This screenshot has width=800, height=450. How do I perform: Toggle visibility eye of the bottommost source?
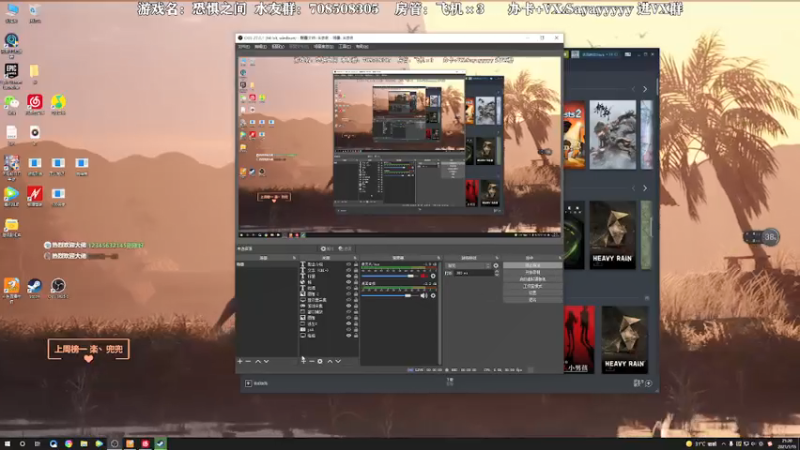tap(349, 336)
